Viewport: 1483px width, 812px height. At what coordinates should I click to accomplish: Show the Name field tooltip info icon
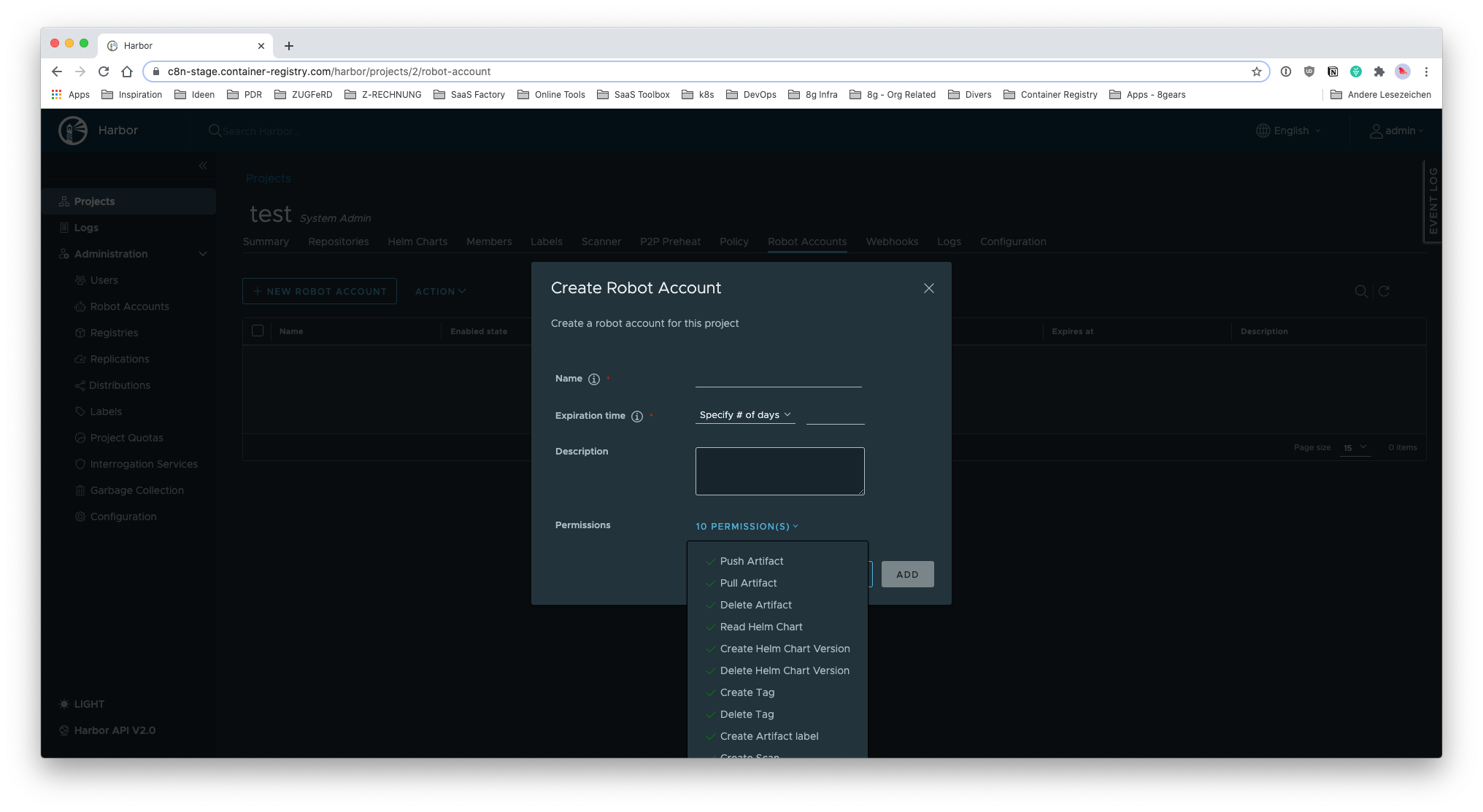tap(593, 379)
